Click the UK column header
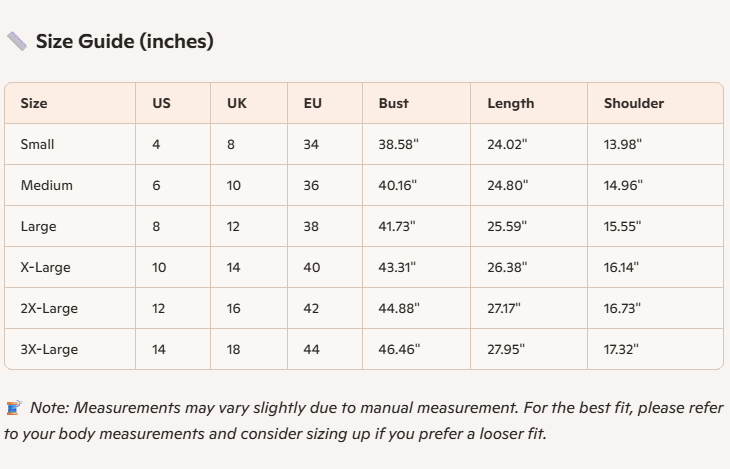 237,103
